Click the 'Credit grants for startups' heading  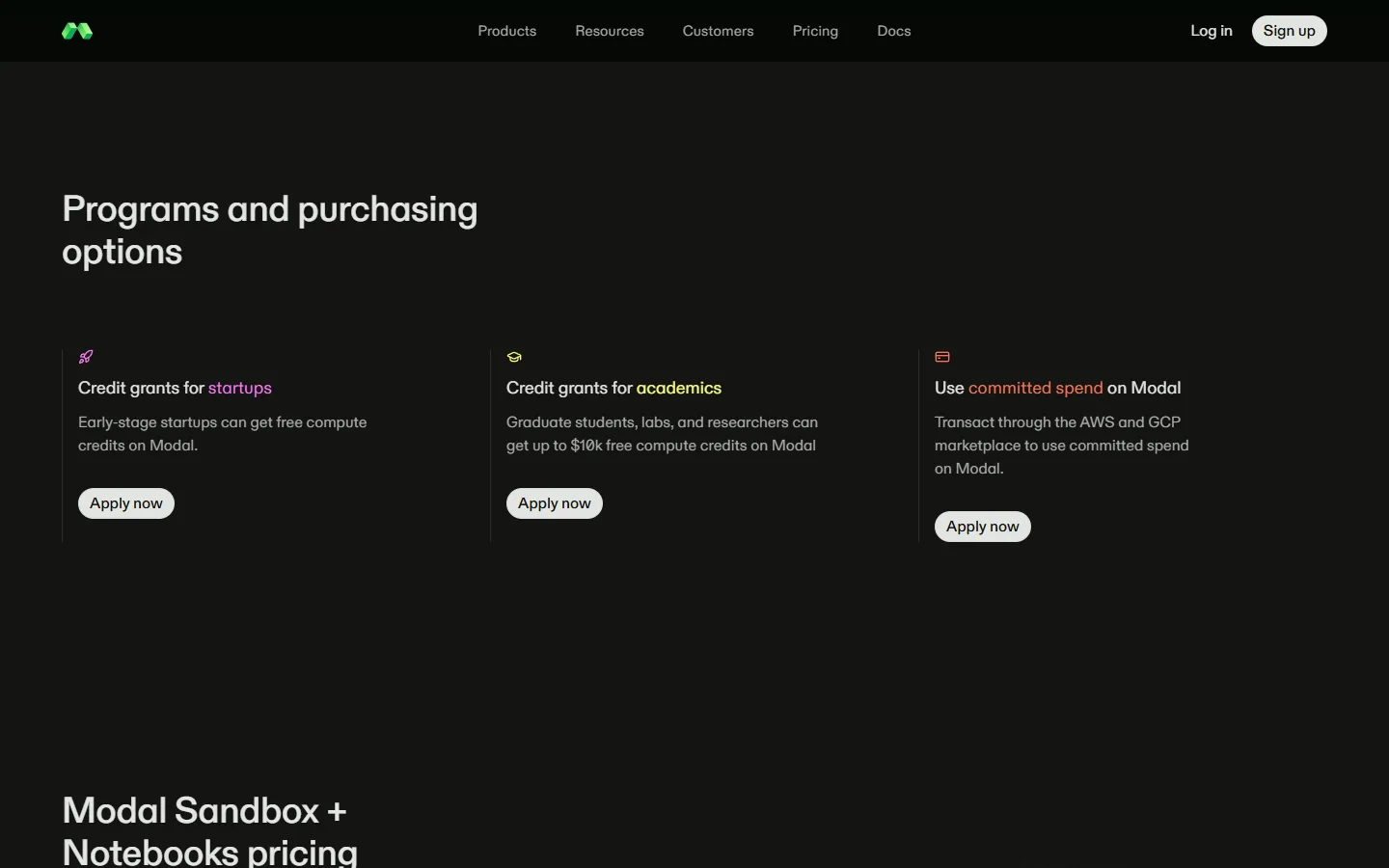pos(175,388)
